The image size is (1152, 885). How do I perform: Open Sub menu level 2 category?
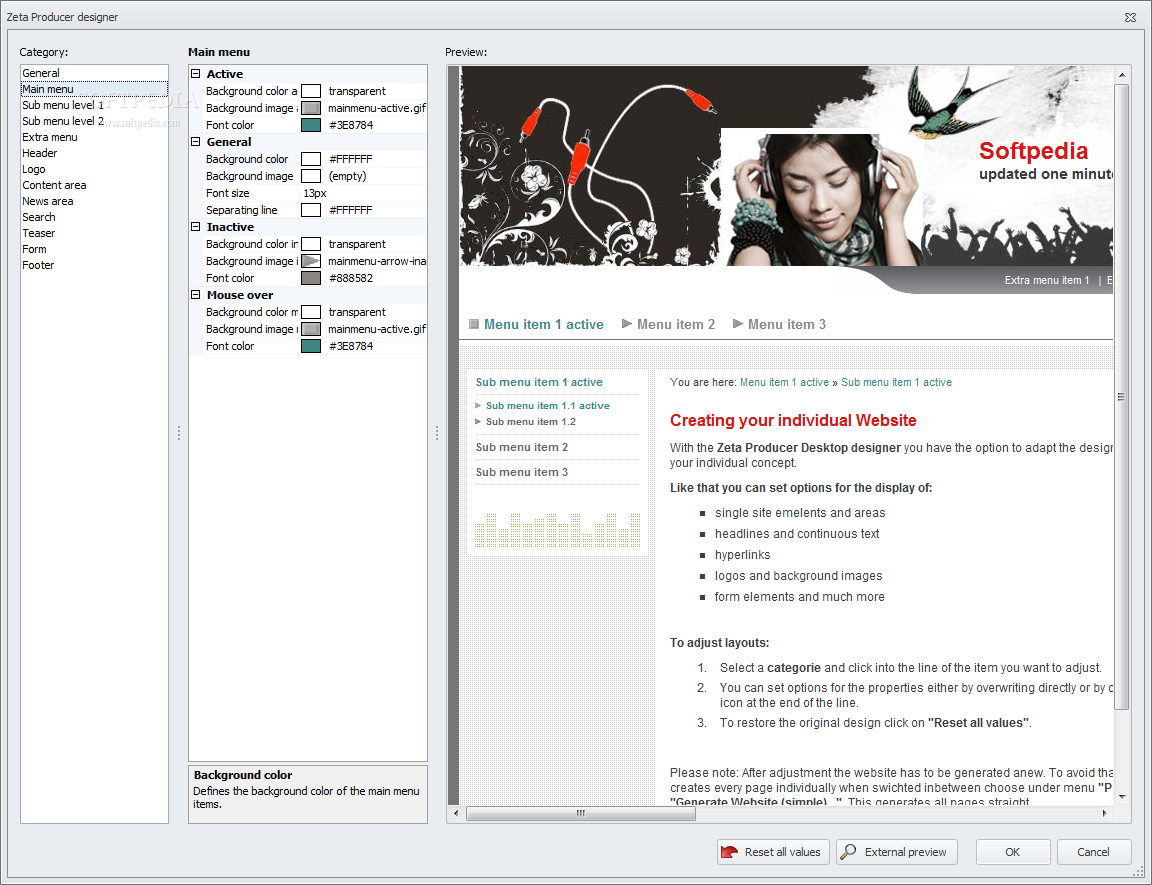[94, 121]
